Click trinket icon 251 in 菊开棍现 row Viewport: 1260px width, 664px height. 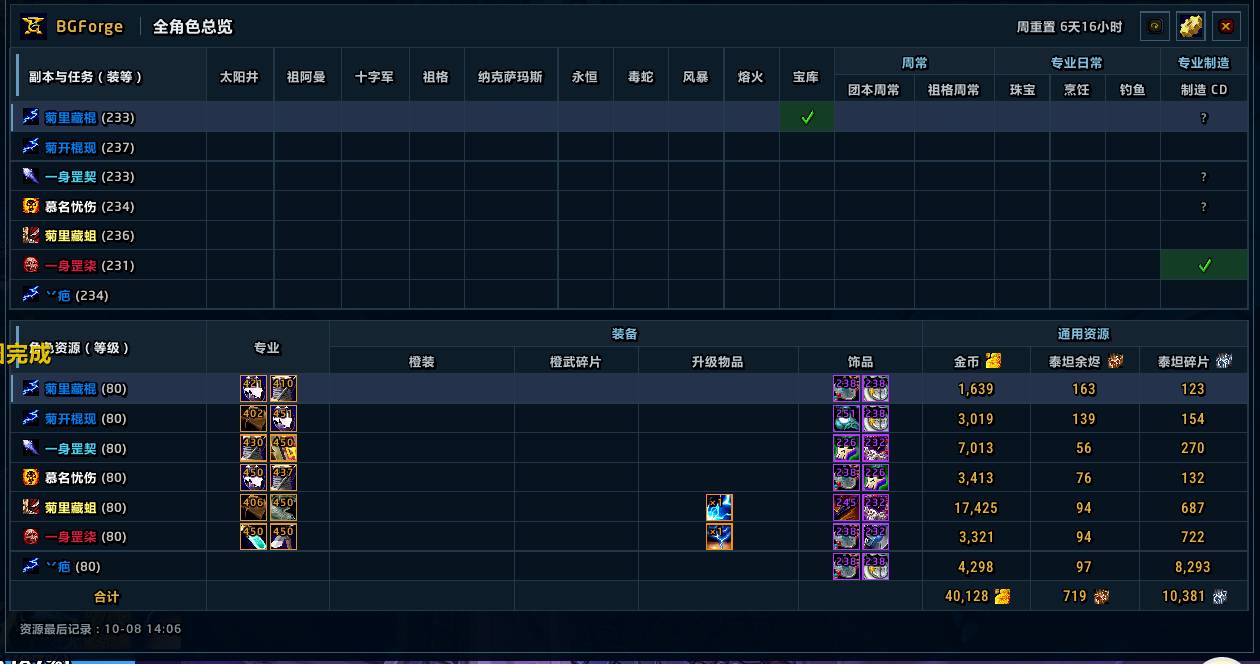[x=847, y=418]
